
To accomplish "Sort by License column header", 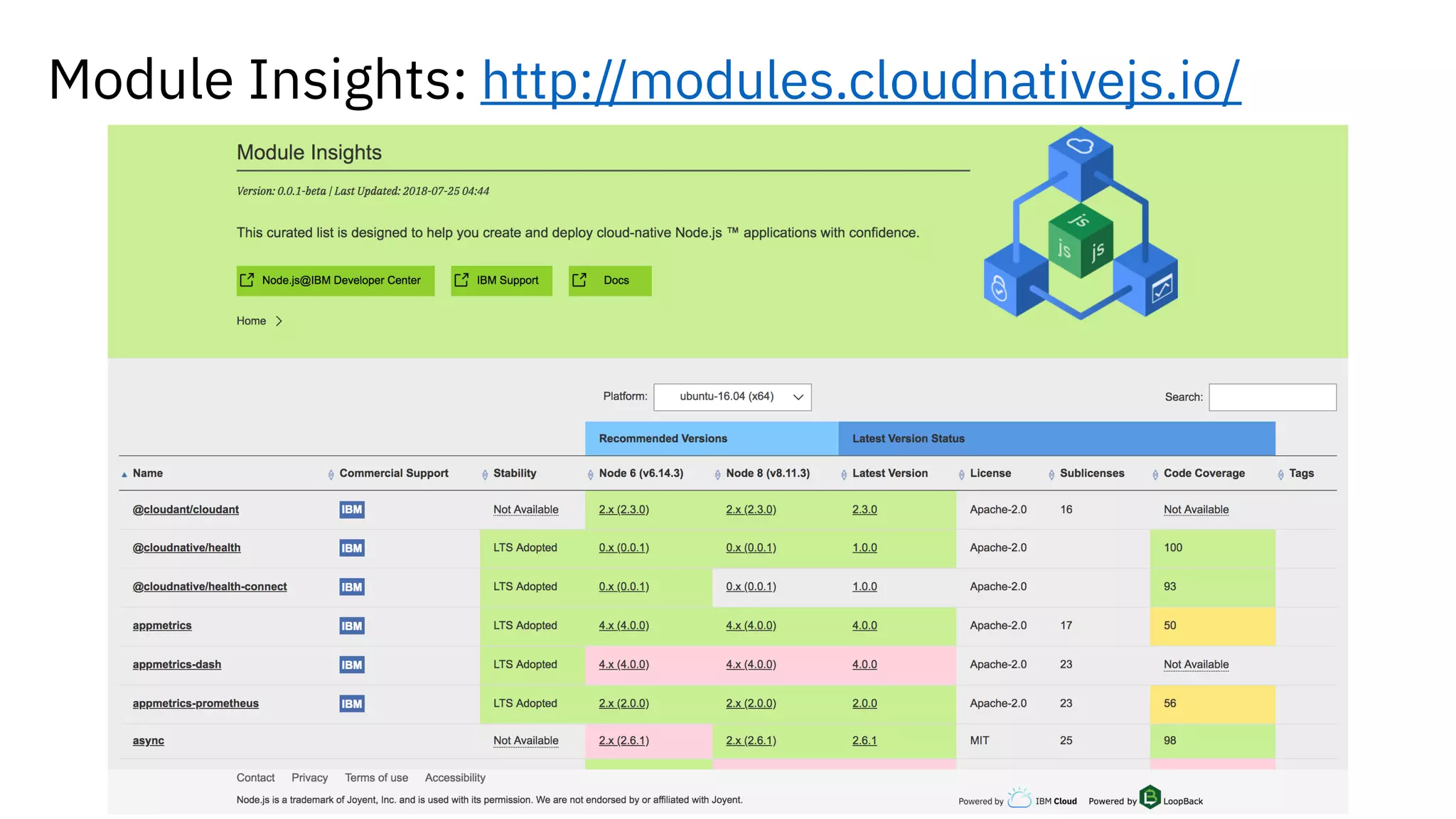I will tap(990, 473).
